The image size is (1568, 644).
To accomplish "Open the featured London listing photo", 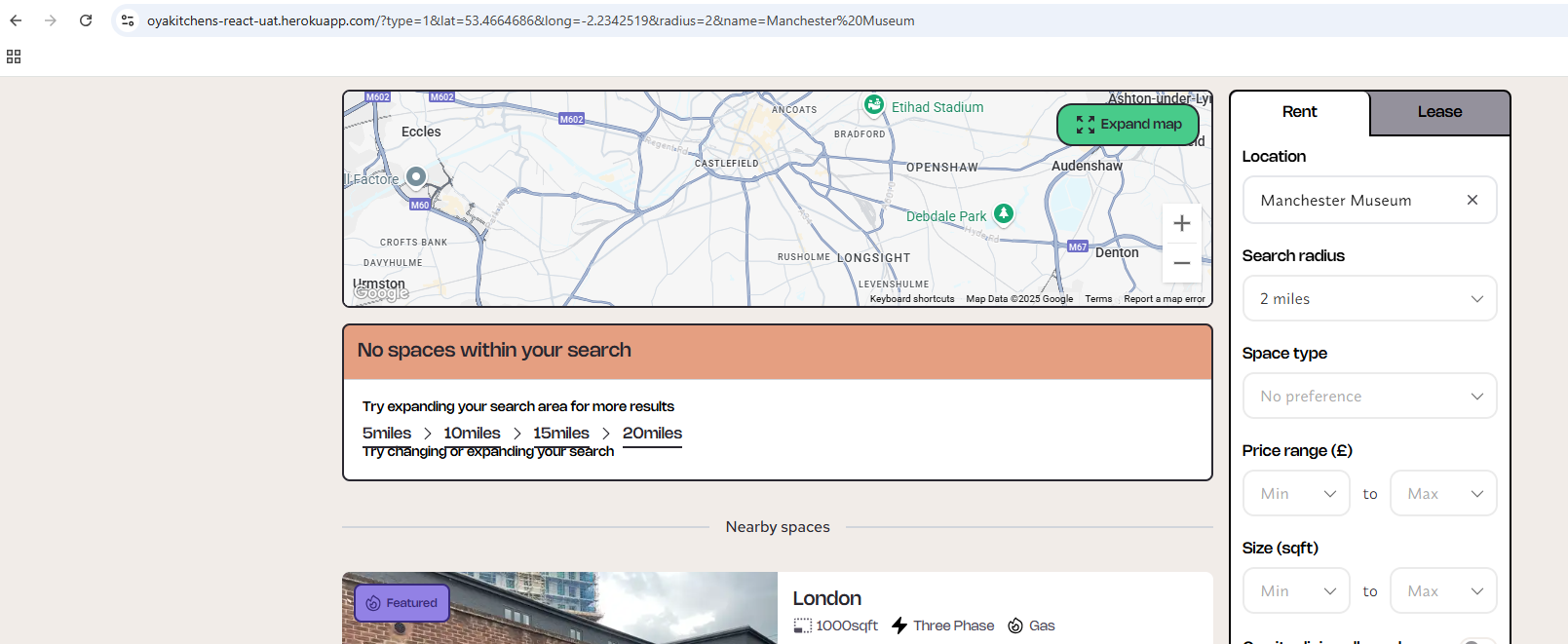I will click(559, 609).
